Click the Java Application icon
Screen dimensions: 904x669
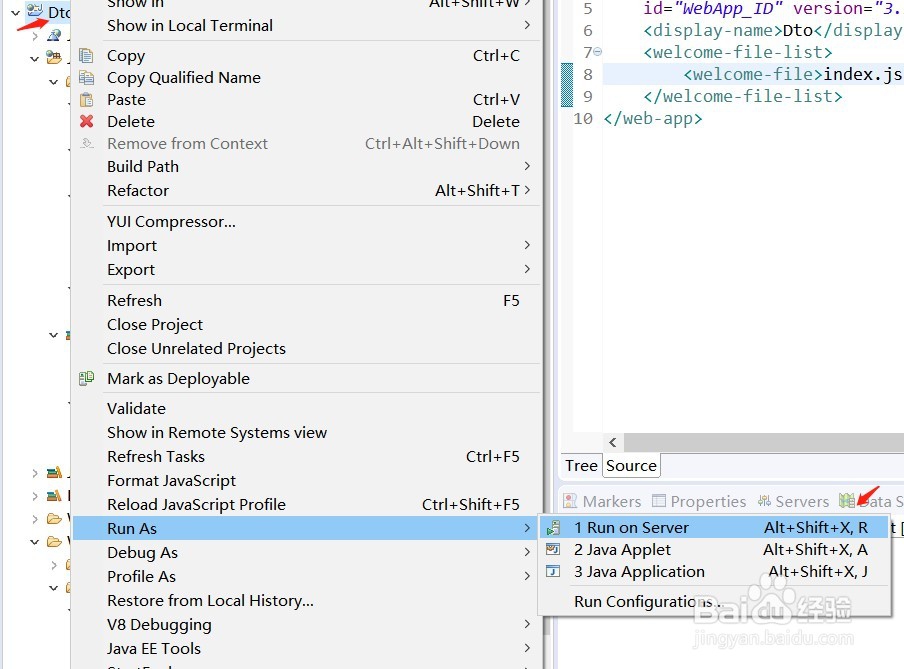click(x=553, y=572)
